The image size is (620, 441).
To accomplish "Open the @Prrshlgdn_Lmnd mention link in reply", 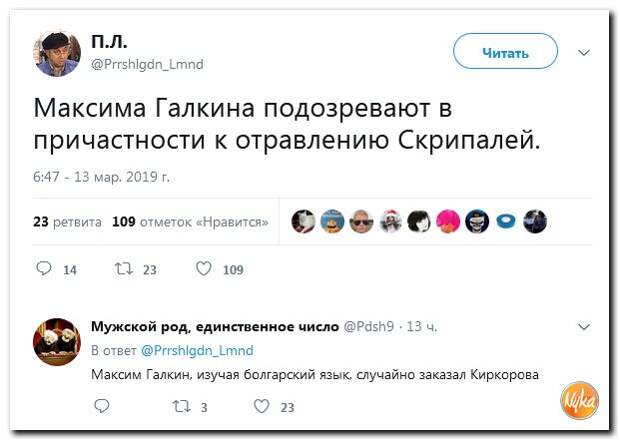I will click(x=197, y=350).
